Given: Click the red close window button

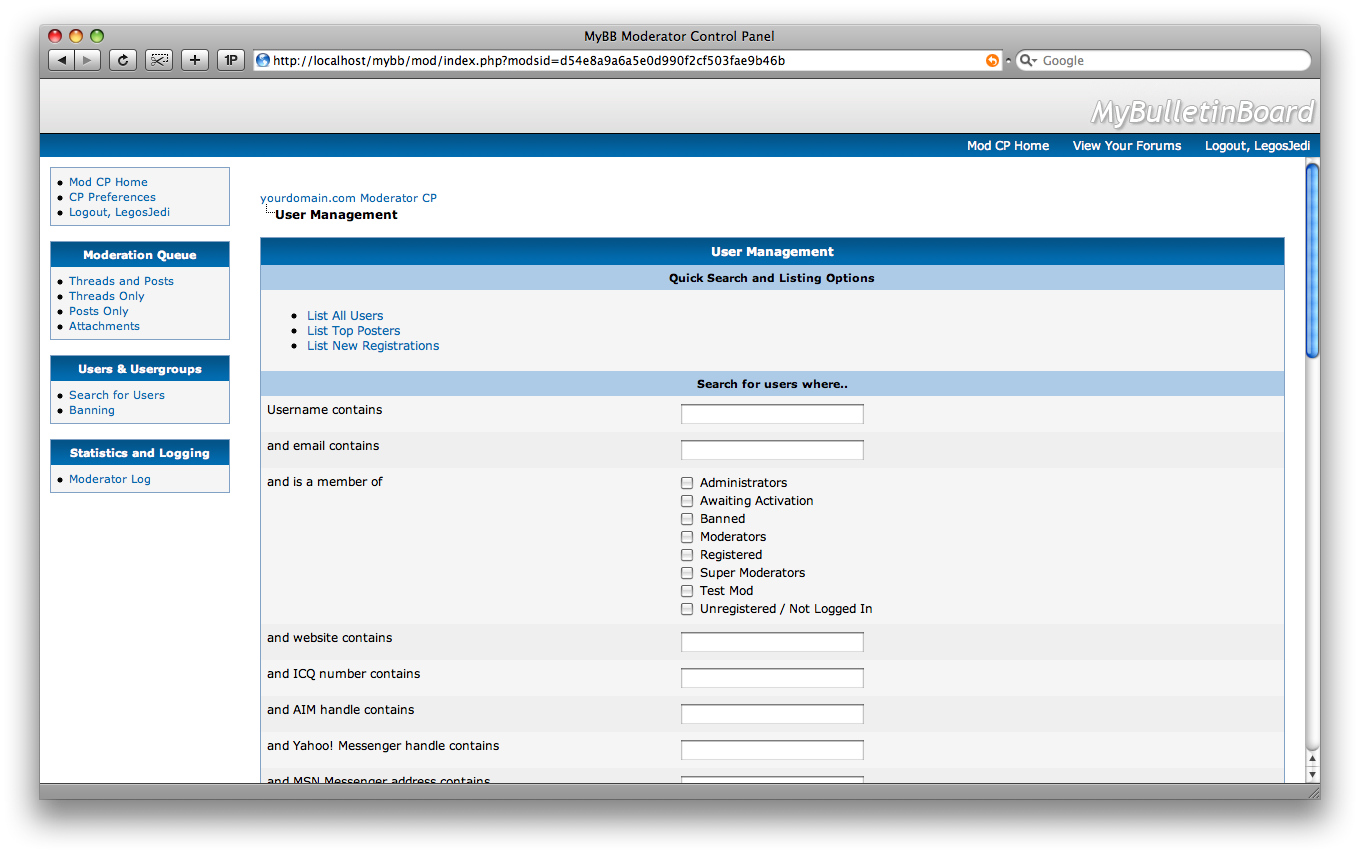Looking at the screenshot, I should 55,36.
